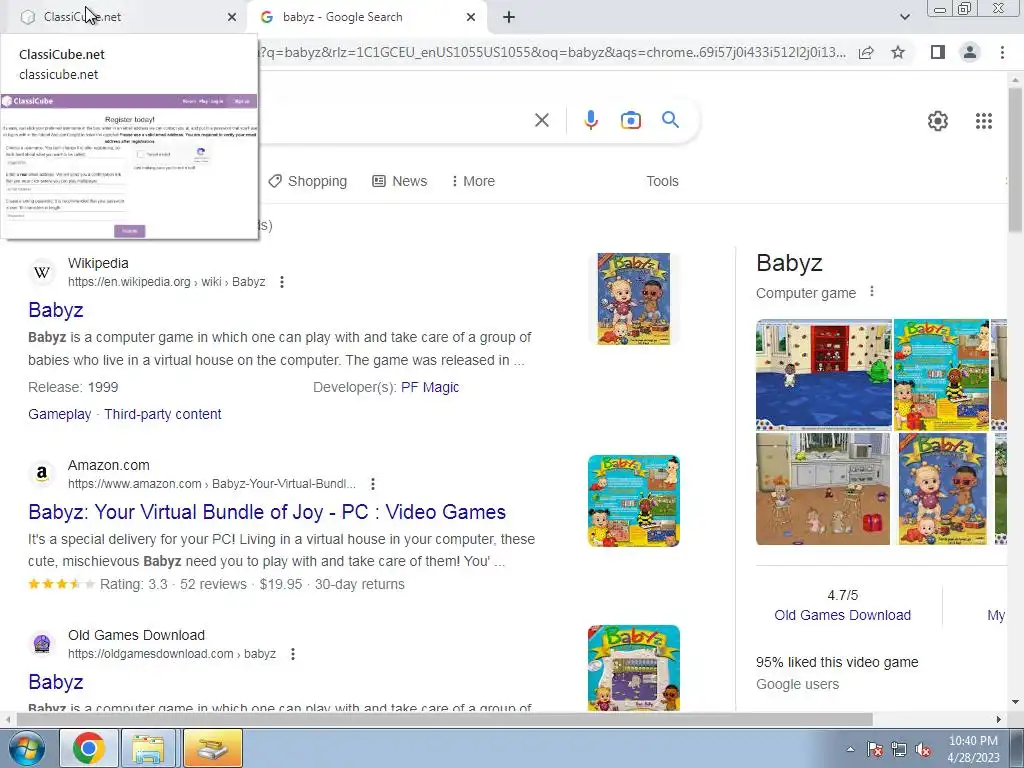Image resolution: width=1024 pixels, height=768 pixels.
Task: Open Old Games Download result thumbnail
Action: pos(633,667)
